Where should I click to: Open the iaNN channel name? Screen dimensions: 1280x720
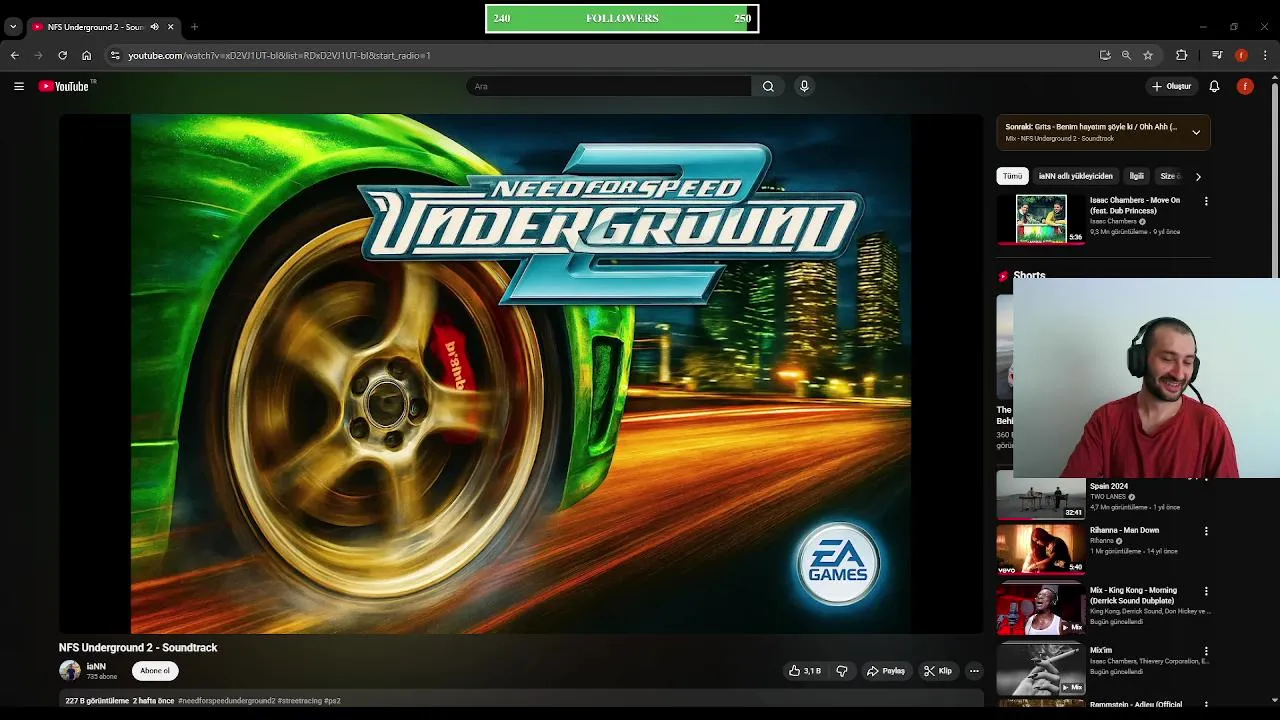coord(96,666)
